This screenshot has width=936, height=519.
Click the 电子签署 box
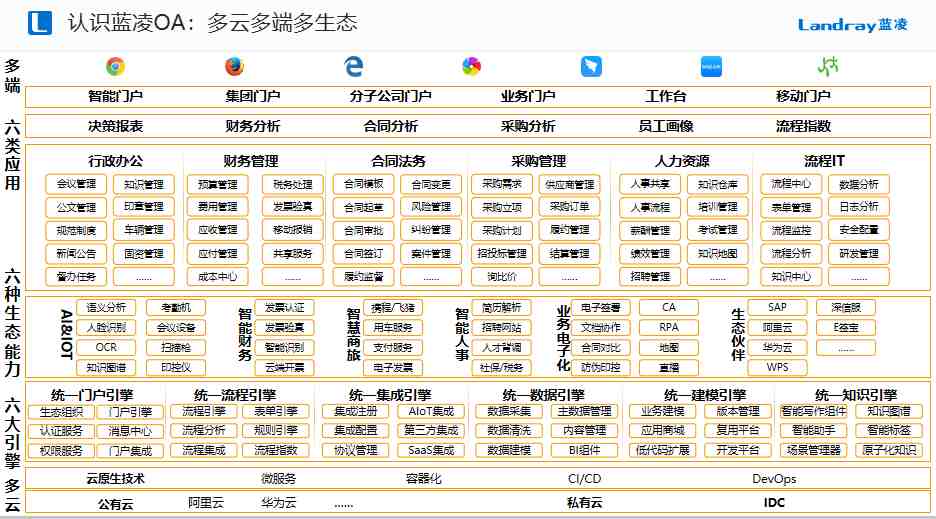601,308
